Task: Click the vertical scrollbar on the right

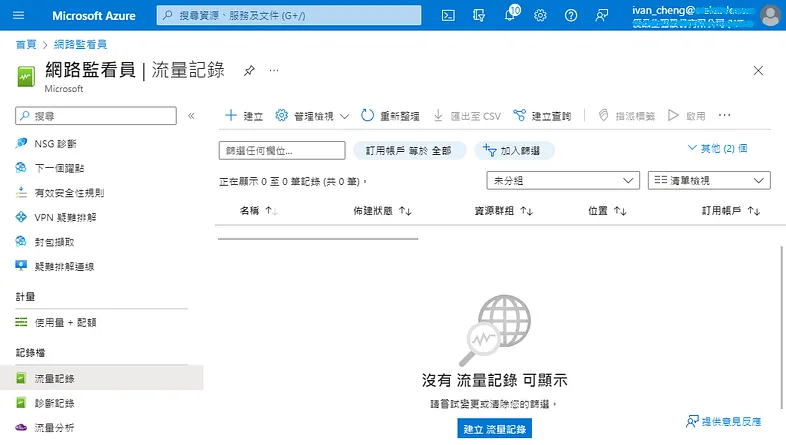Action: point(782,327)
